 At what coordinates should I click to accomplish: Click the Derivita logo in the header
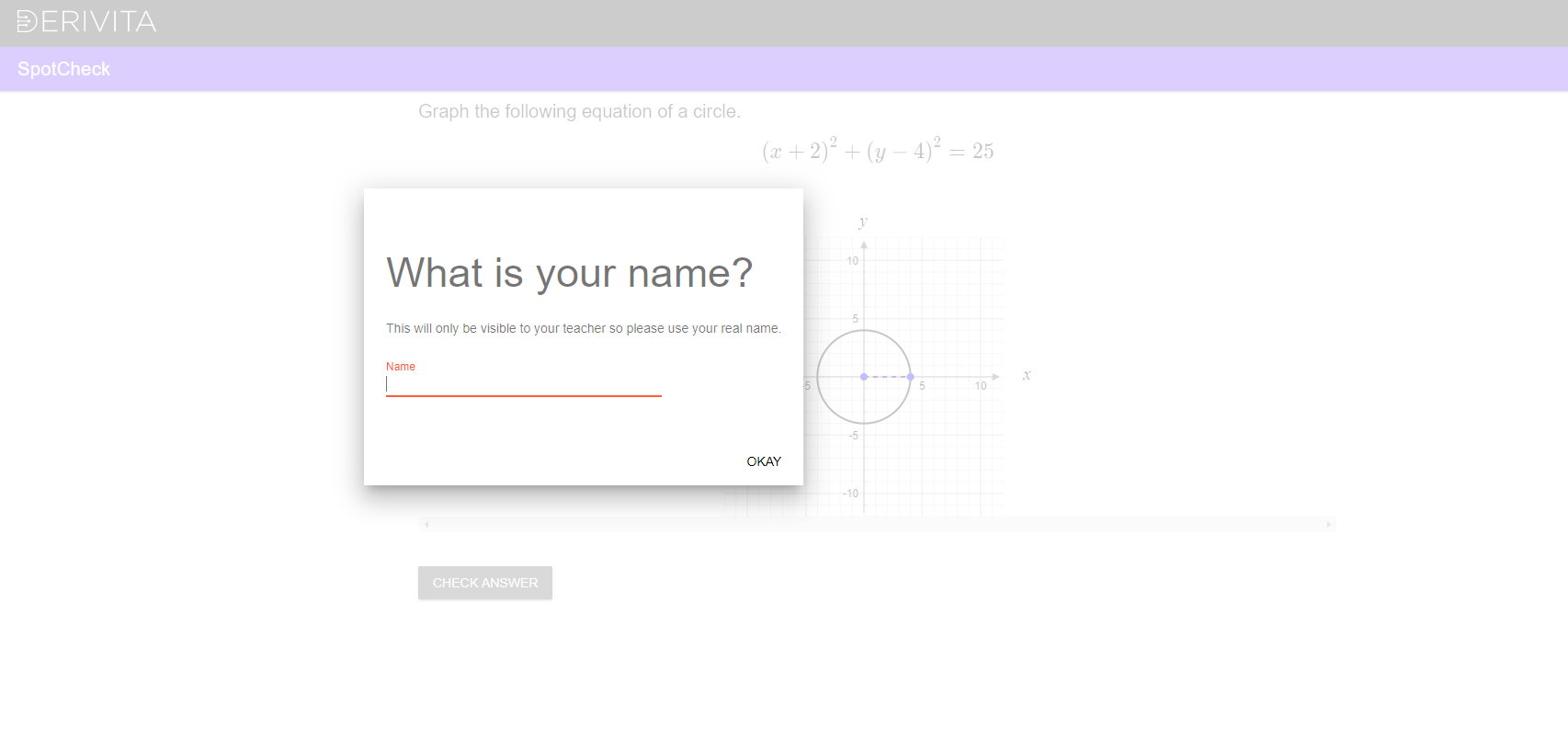86,22
